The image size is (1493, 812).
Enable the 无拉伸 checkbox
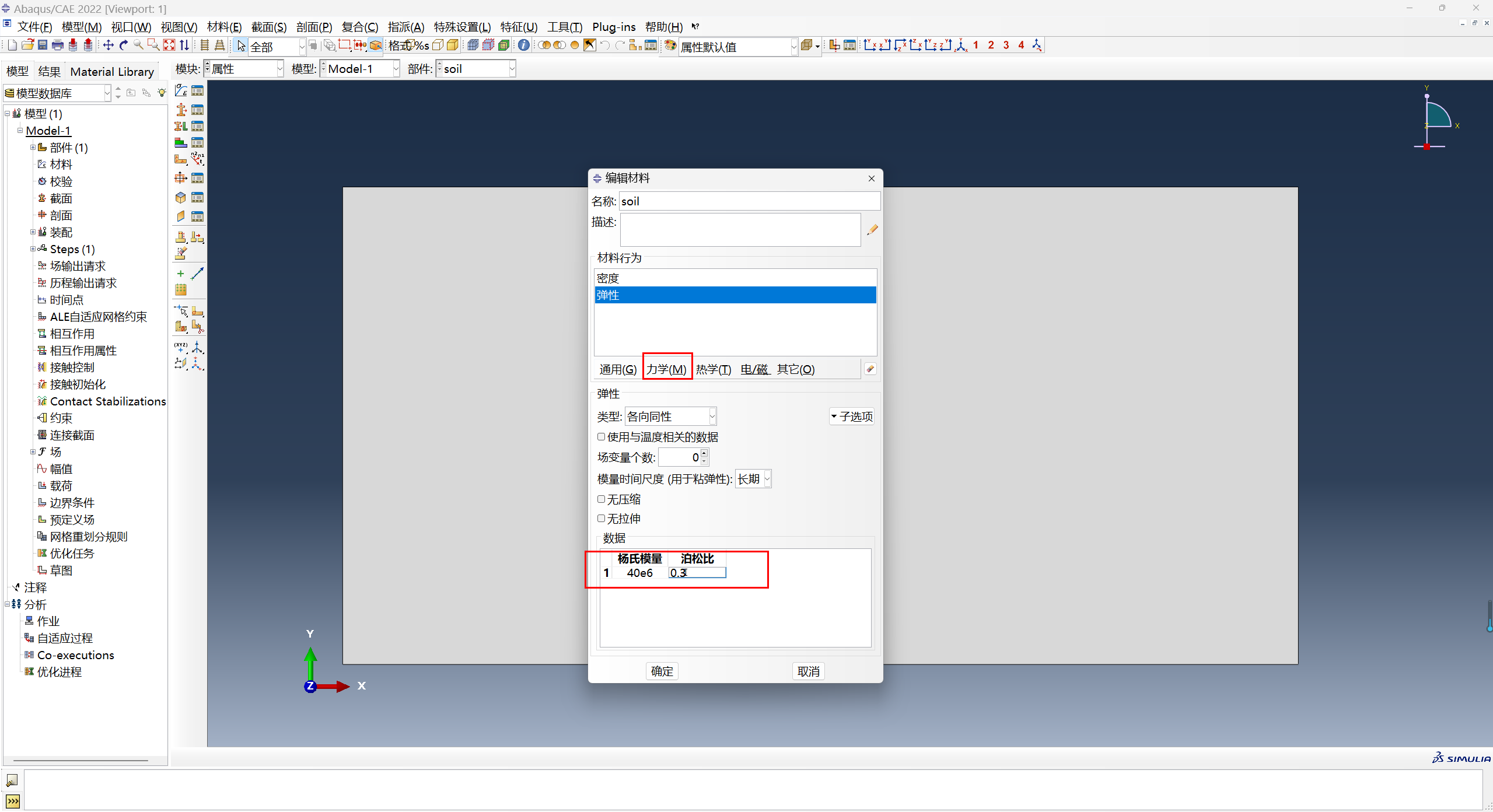pos(601,519)
